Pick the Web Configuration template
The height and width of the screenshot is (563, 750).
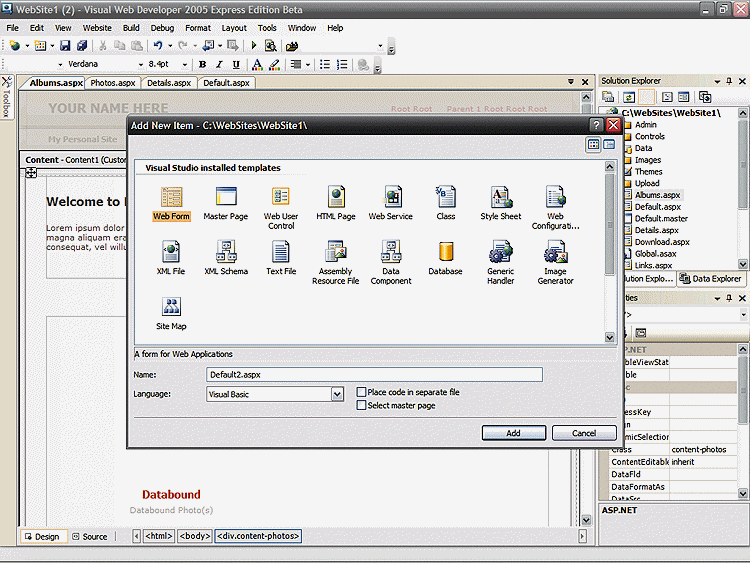click(x=555, y=208)
